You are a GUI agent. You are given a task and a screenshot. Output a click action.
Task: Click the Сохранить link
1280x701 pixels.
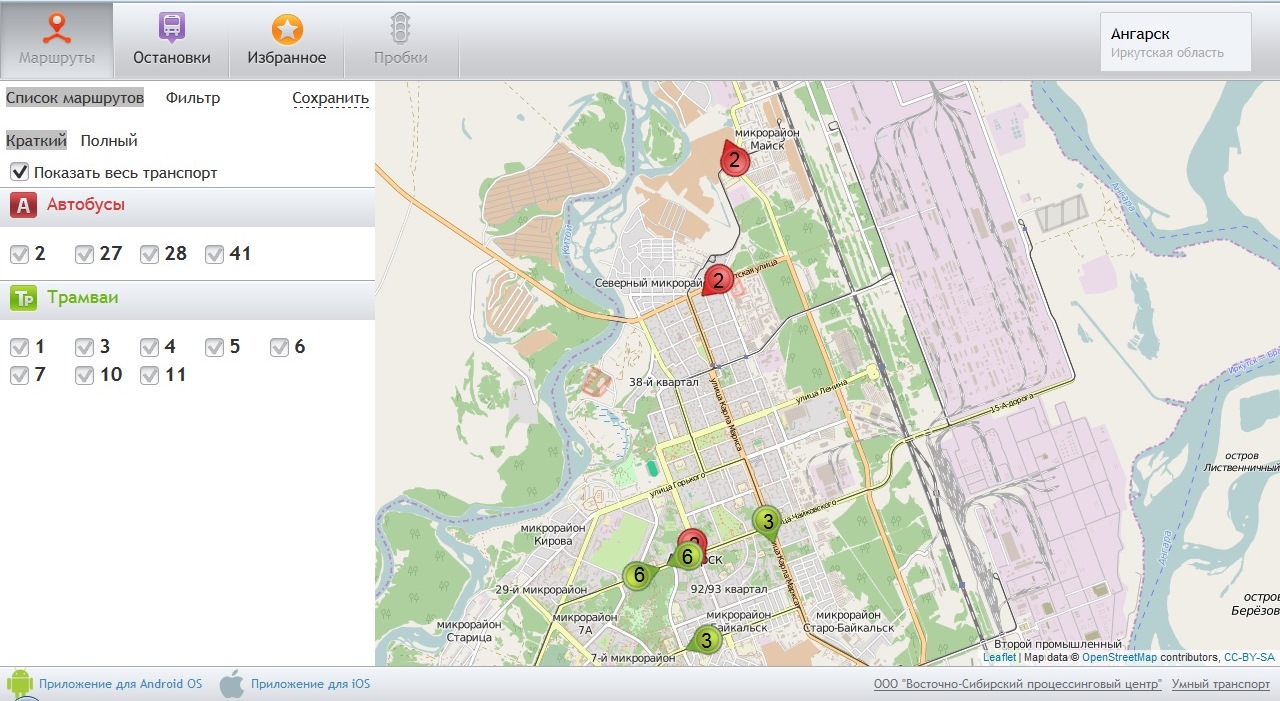coord(330,98)
